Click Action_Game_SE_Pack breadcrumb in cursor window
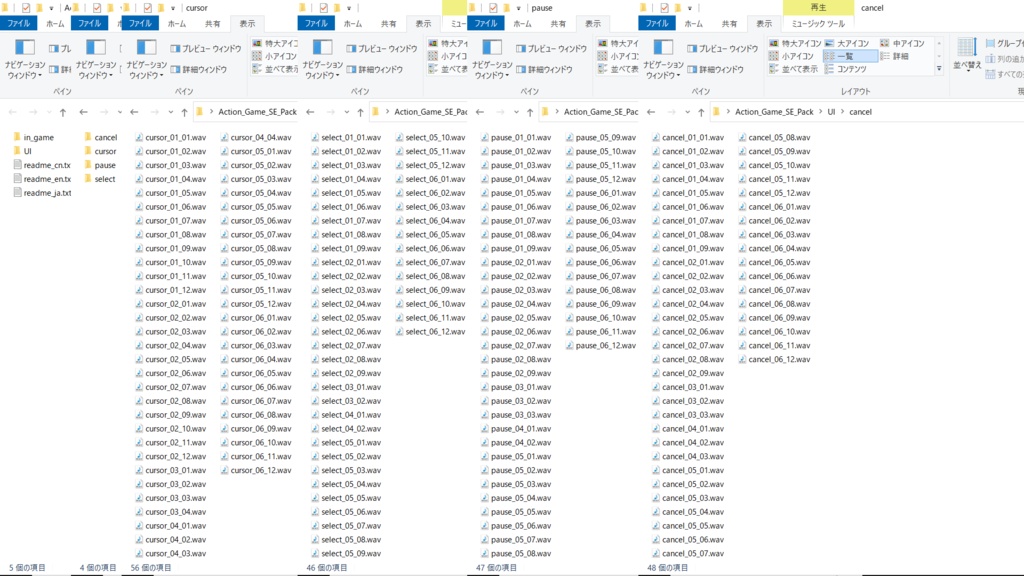This screenshot has width=1024, height=576. [257, 112]
